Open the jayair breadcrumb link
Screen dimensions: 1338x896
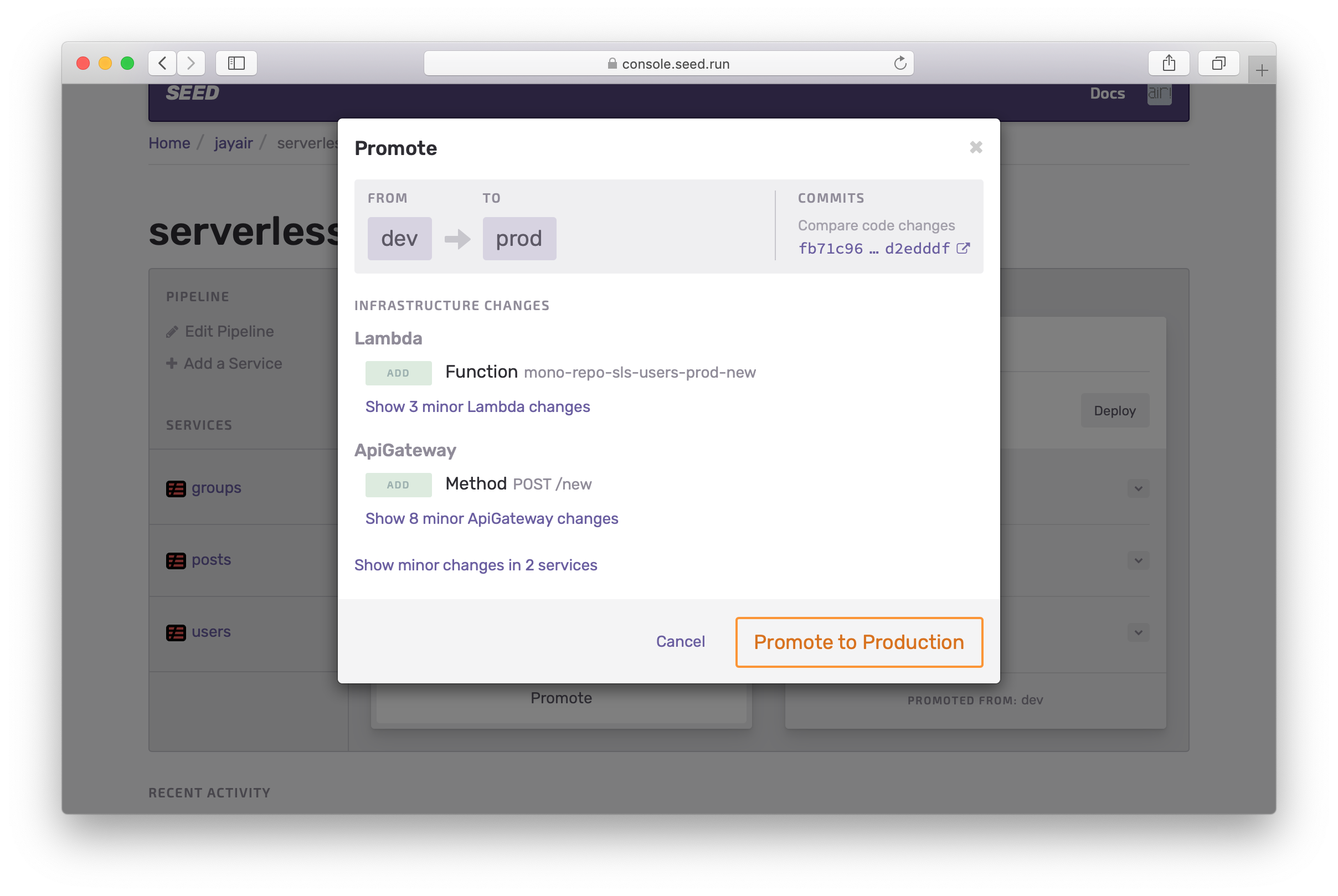[233, 143]
